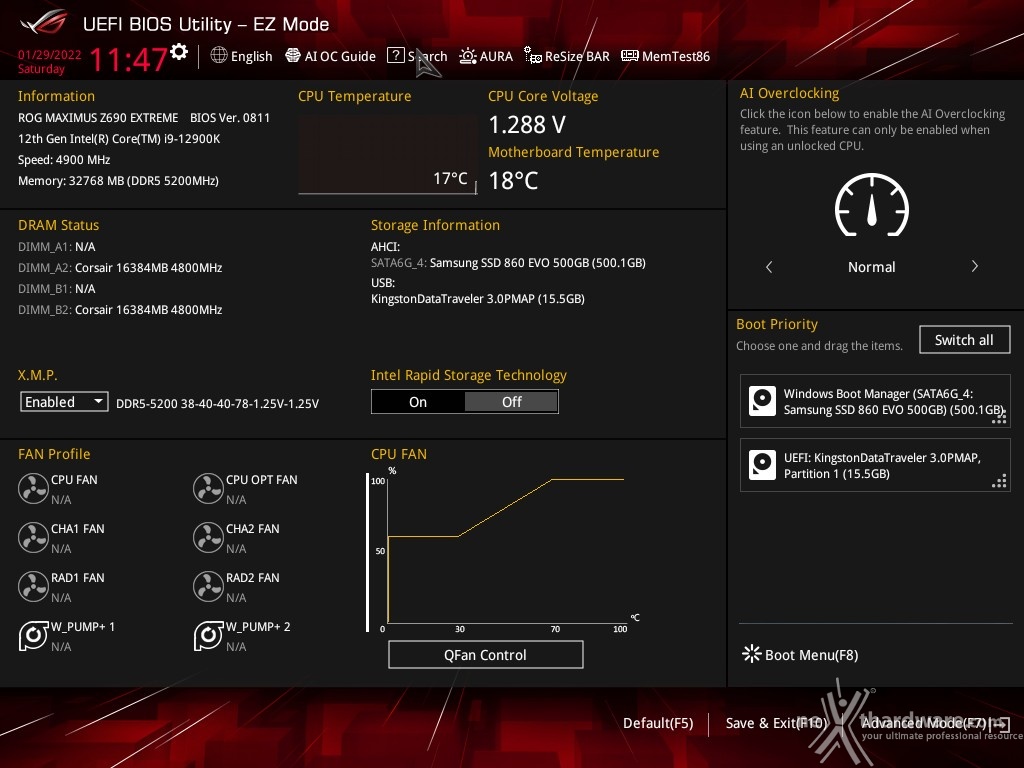1024x768 pixels.
Task: Click the Speed: 4900 MHz line
Action: pyautogui.click(x=64, y=160)
